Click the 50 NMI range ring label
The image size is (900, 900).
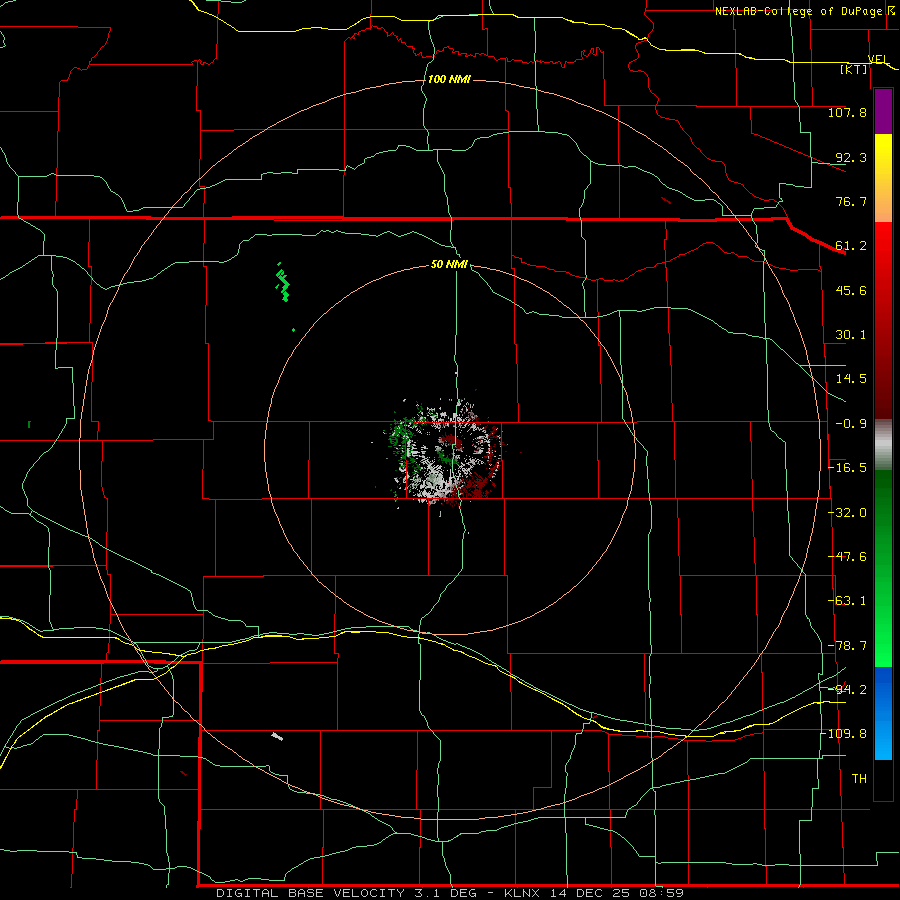pos(449,264)
